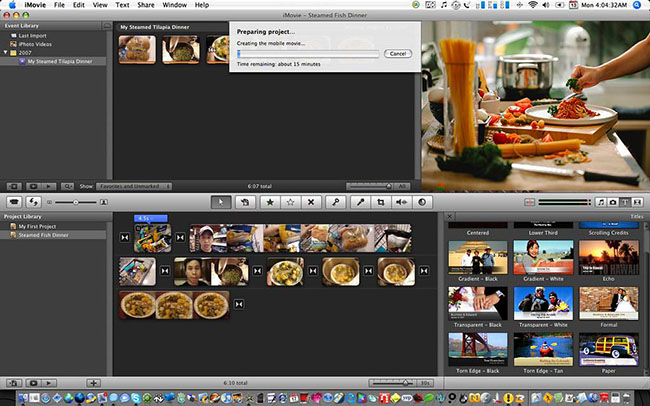Screen dimensions: 650x406
Task: Click the add selection to project tool
Action: click(245, 202)
